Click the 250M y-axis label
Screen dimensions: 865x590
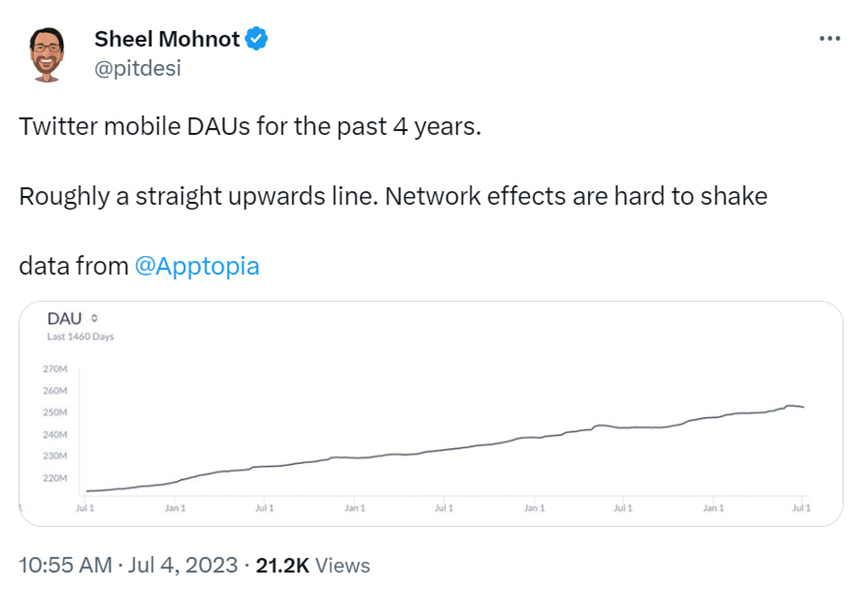point(55,412)
